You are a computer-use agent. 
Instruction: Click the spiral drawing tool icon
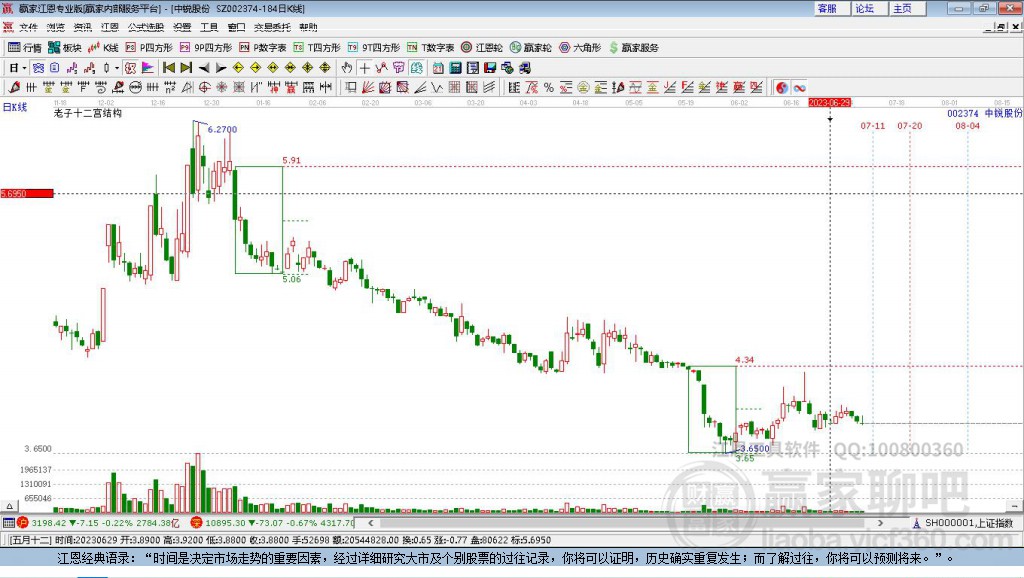pyautogui.click(x=101, y=88)
